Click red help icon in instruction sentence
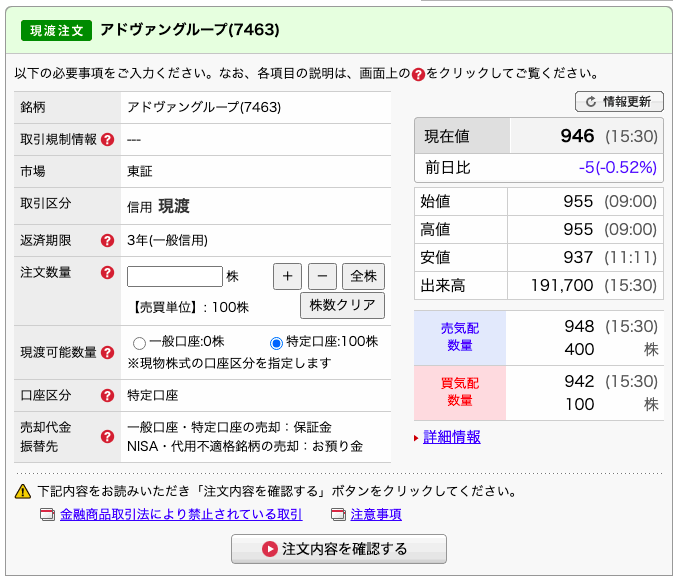This screenshot has height=583, width=676. [418, 74]
